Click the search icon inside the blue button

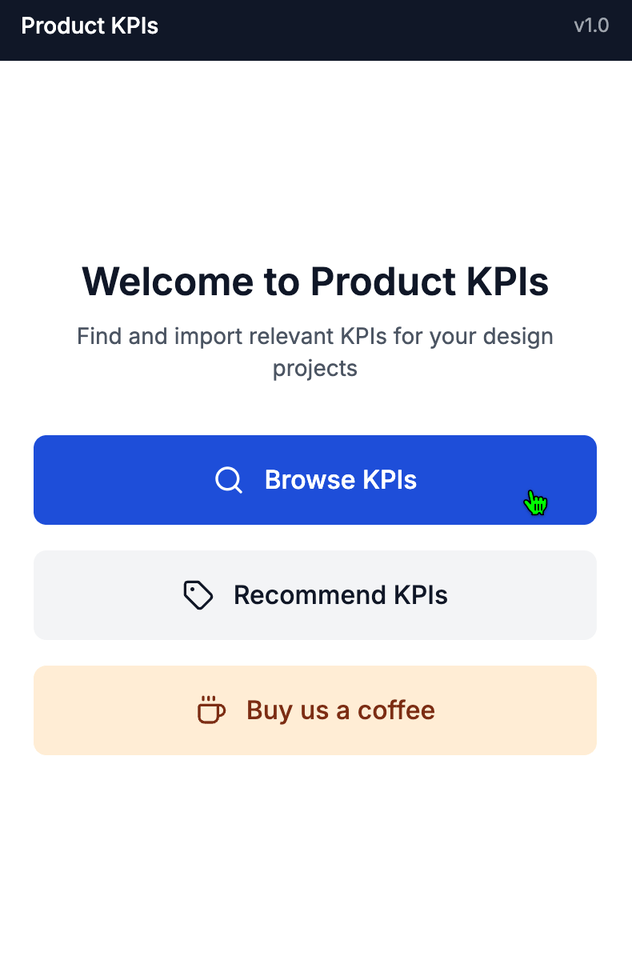click(x=228, y=480)
